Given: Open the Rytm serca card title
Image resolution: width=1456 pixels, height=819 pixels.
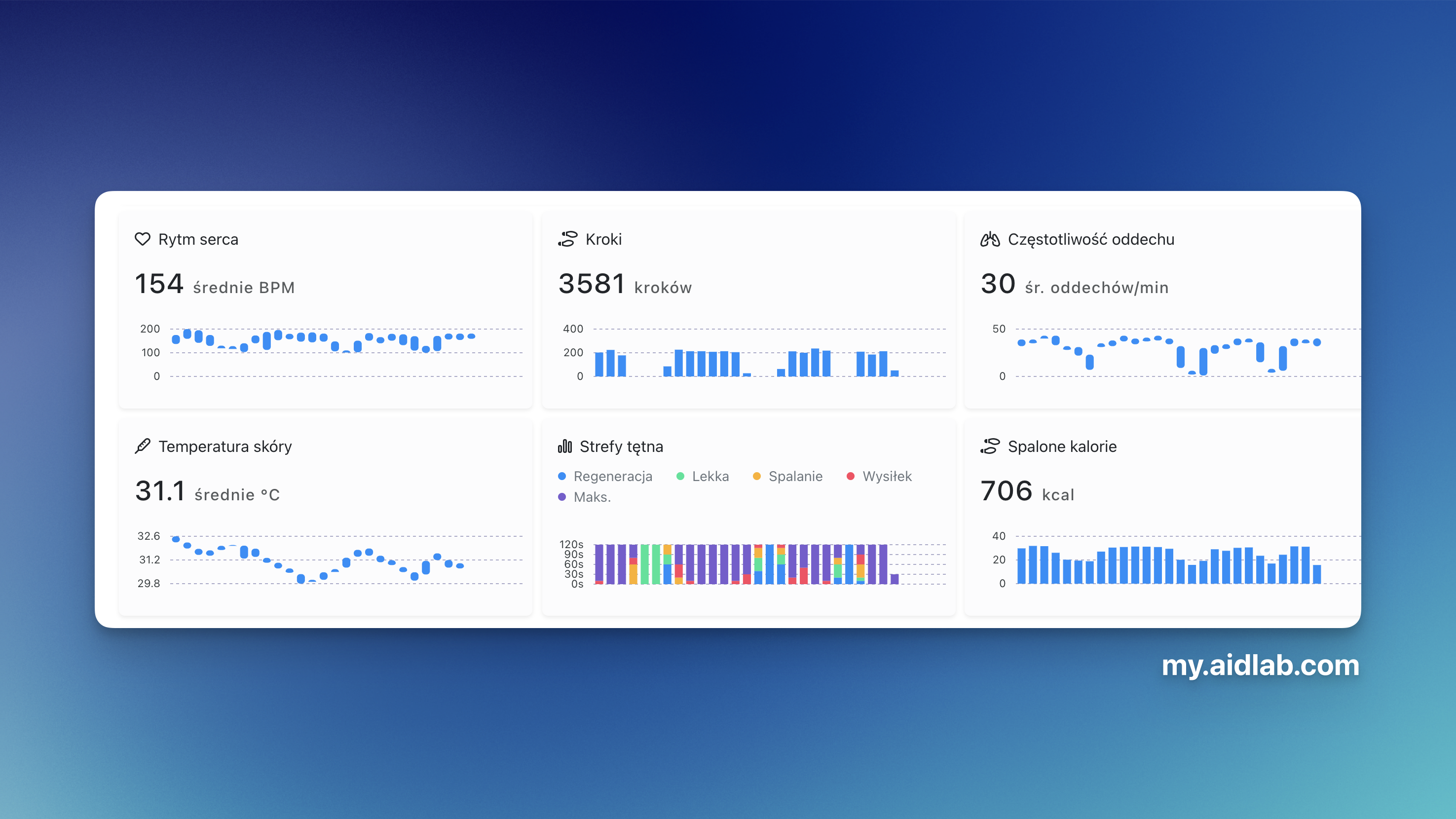Looking at the screenshot, I should [198, 239].
